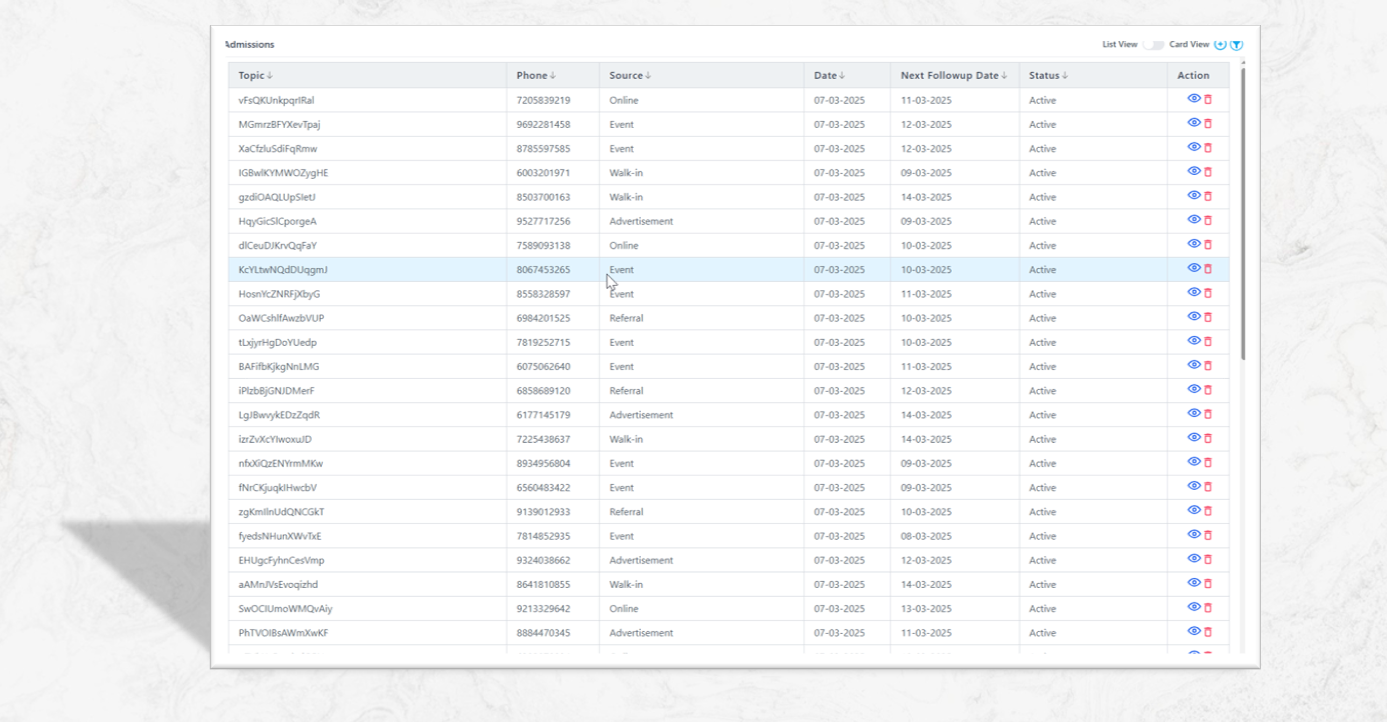Click delete icon for phone 8503700163

pyautogui.click(x=1208, y=197)
